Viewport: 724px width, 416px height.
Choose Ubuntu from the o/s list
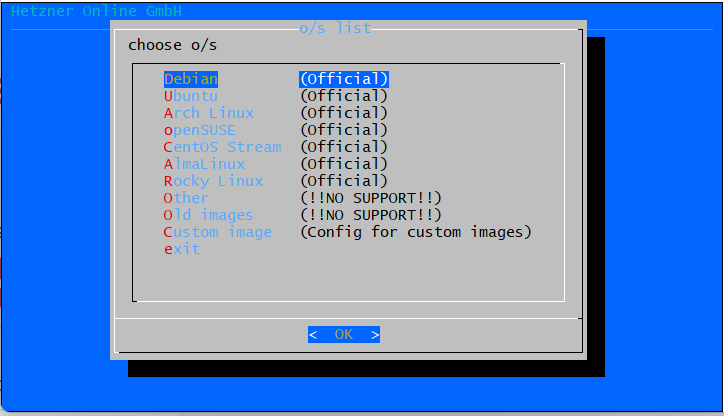click(191, 96)
